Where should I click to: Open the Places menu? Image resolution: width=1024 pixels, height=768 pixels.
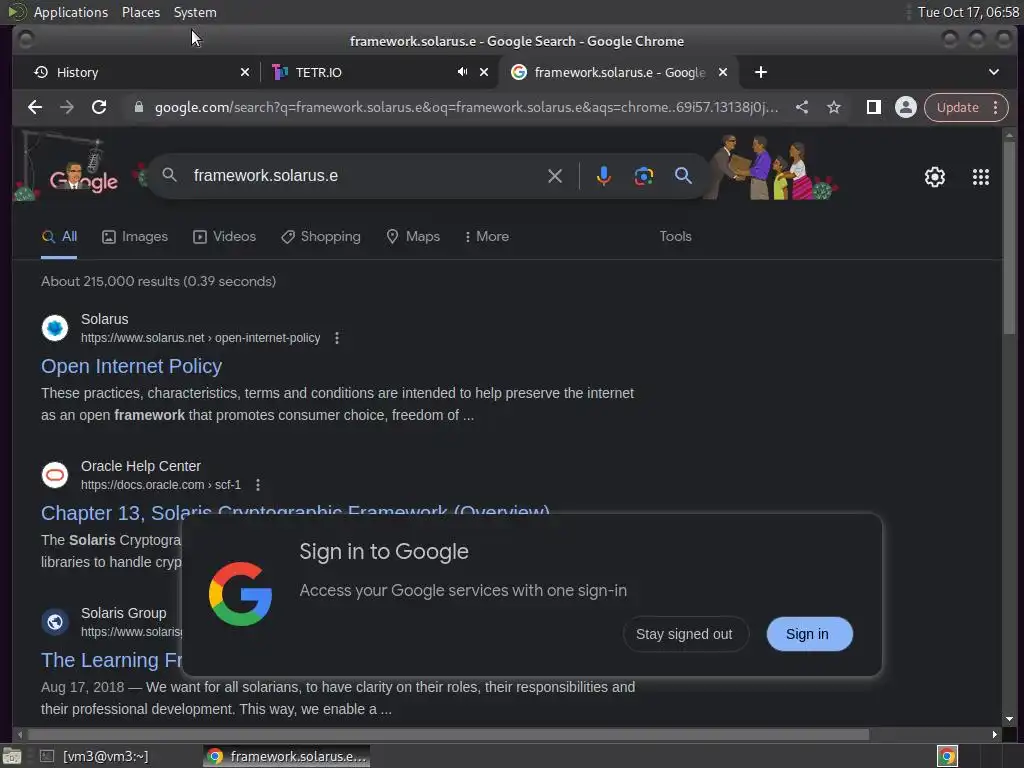click(x=140, y=12)
